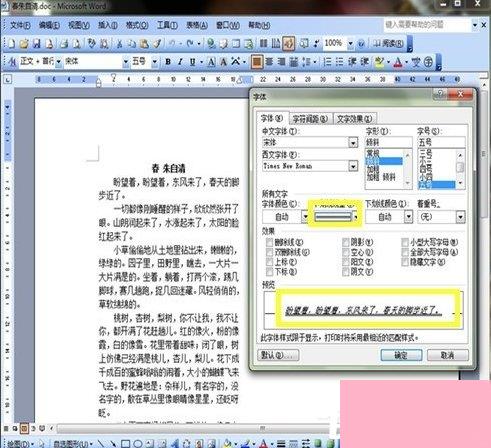Check the 空心 outline checkbox
Screen dimensions: 491x448
[346, 252]
